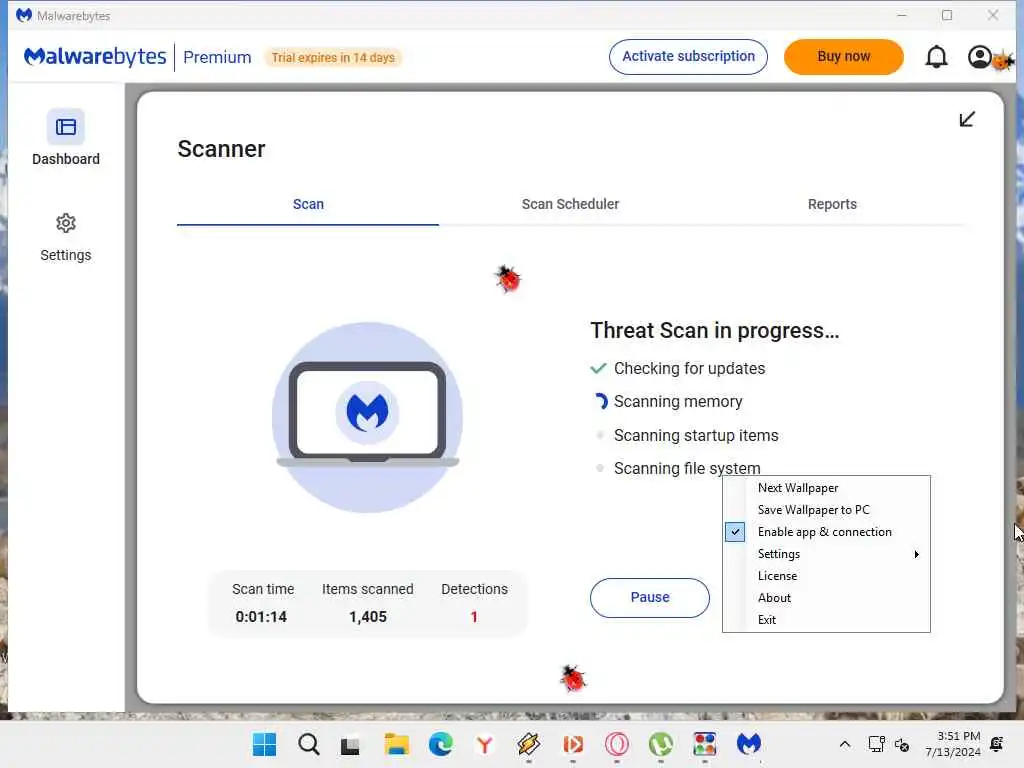The height and width of the screenshot is (768, 1024).
Task: Open the Dashboard sidebar icon
Action: tap(65, 127)
